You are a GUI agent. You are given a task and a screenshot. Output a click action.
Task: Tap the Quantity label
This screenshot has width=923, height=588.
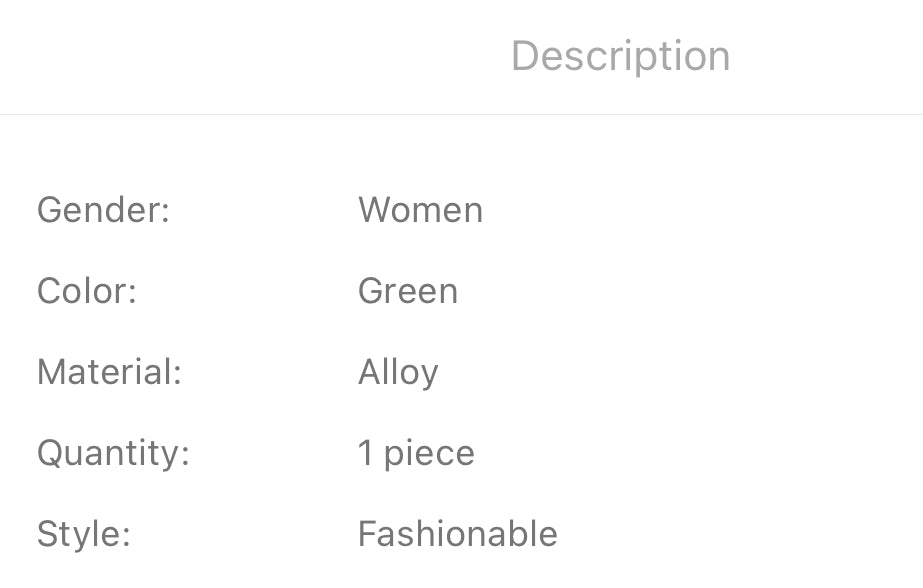coord(114,454)
